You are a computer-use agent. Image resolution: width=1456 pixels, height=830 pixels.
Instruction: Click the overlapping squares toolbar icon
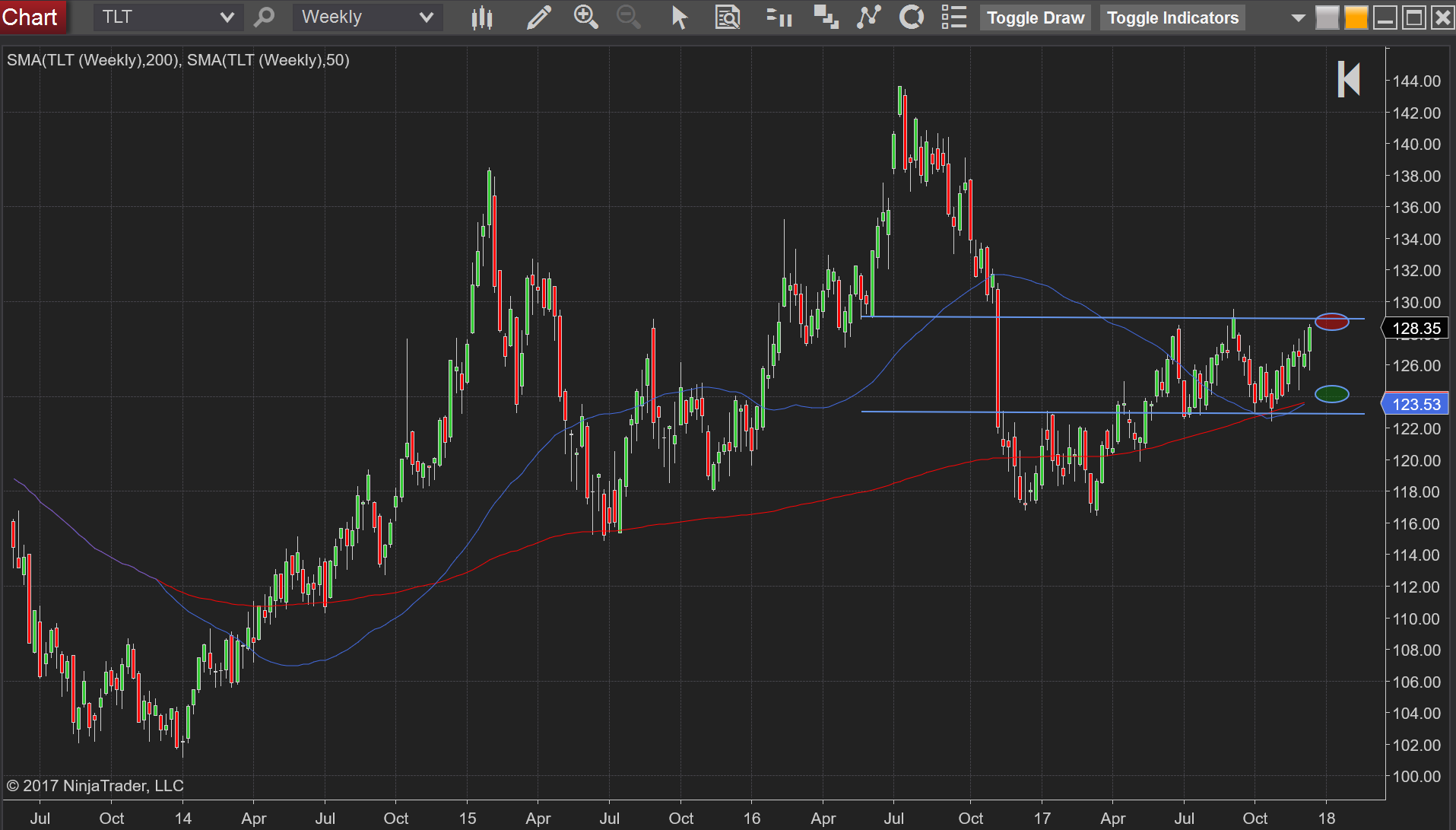(826, 17)
